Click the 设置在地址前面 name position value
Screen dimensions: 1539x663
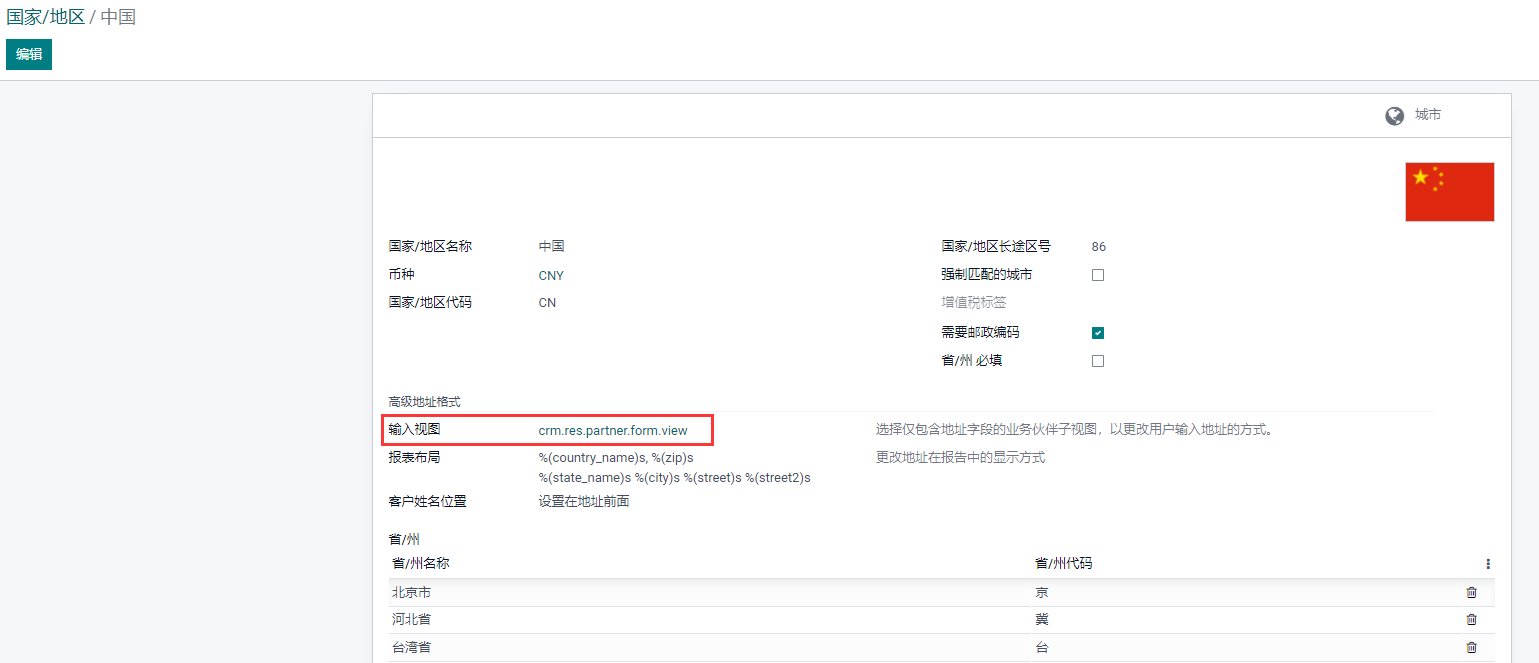coord(584,502)
